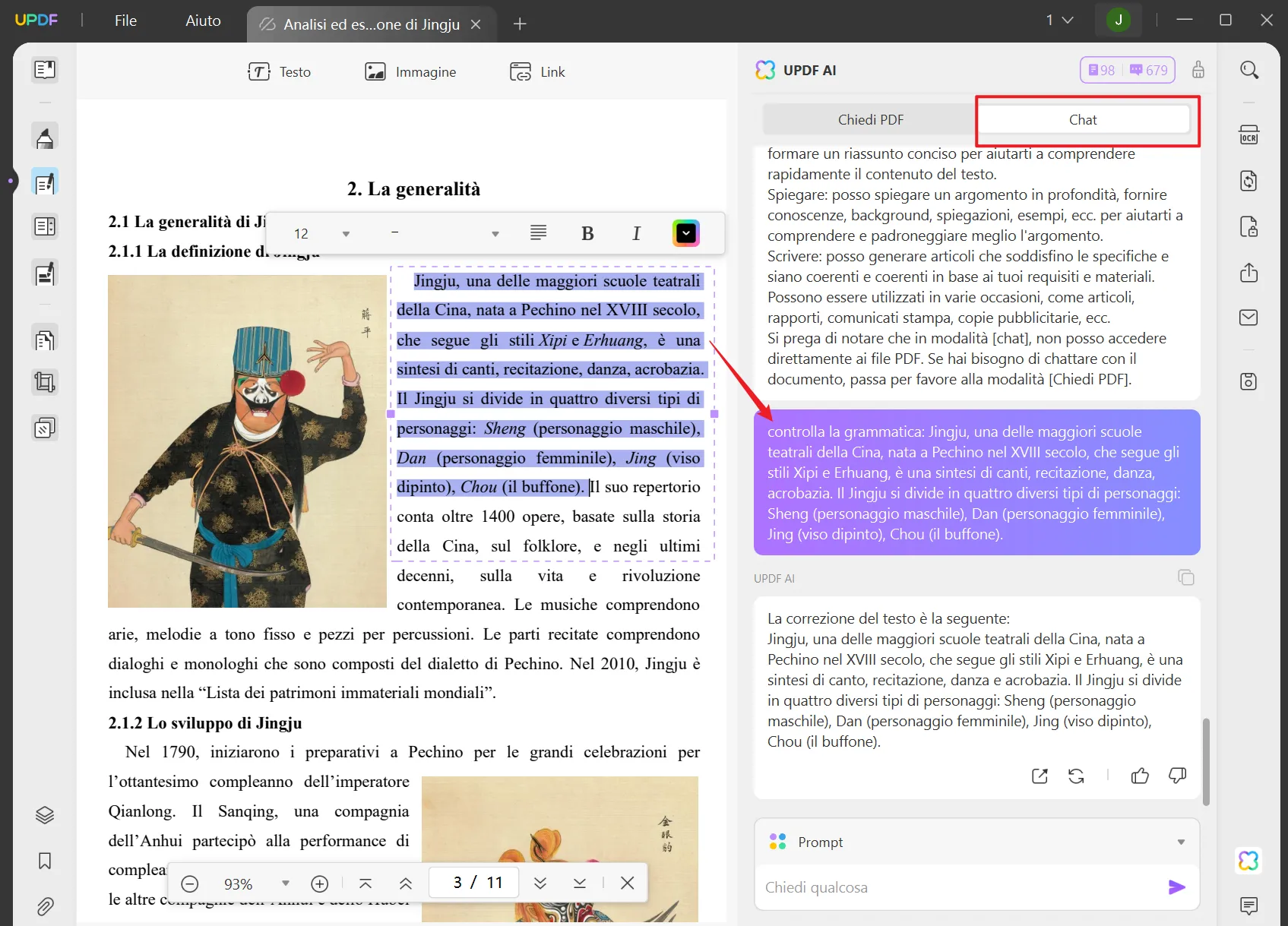
Task: Send the file by email envelope icon
Action: click(1249, 318)
